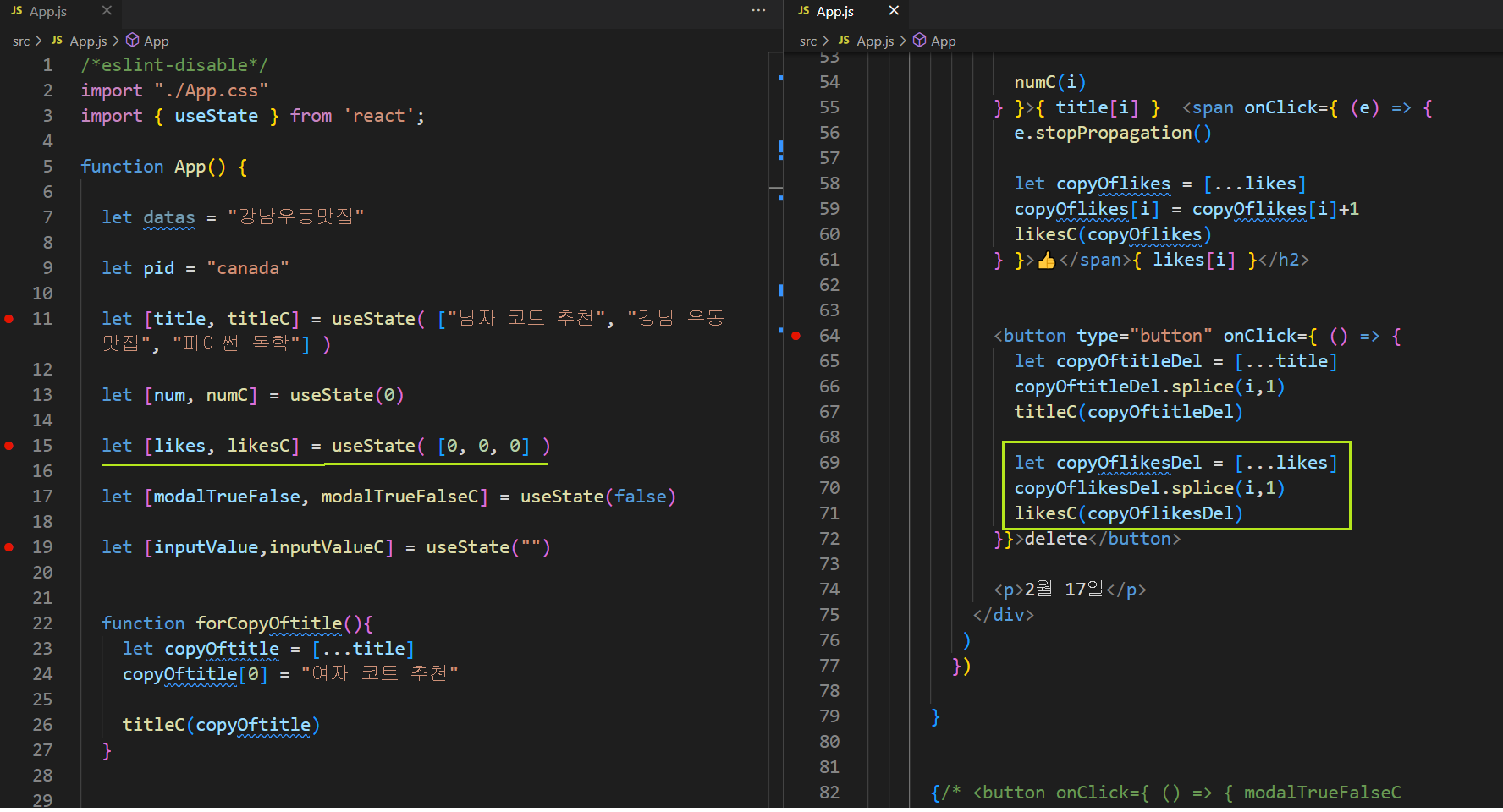Open src breadcrumb dropdown in right editor
Screen dimensions: 1503x812
808,41
